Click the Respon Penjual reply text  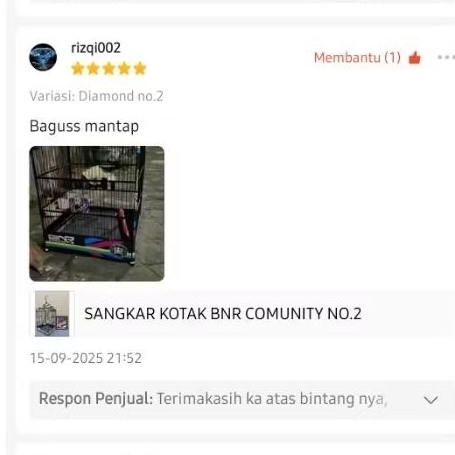pos(272,399)
